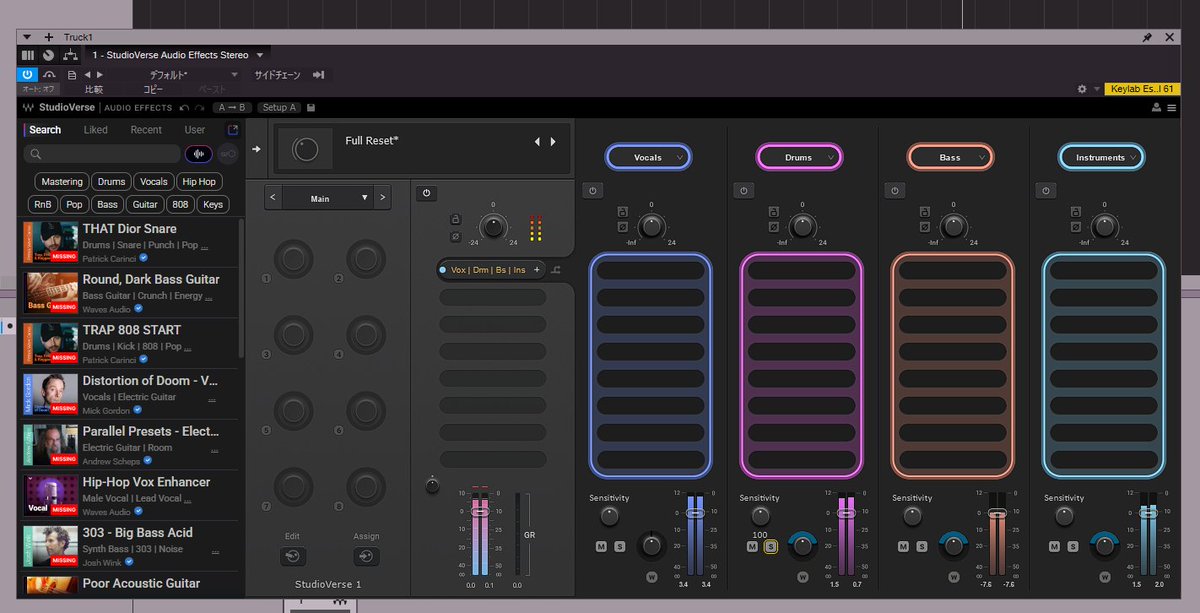This screenshot has height=613, width=1200.
Task: Click the next preset arrow beside Full Reset
Action: 553,142
